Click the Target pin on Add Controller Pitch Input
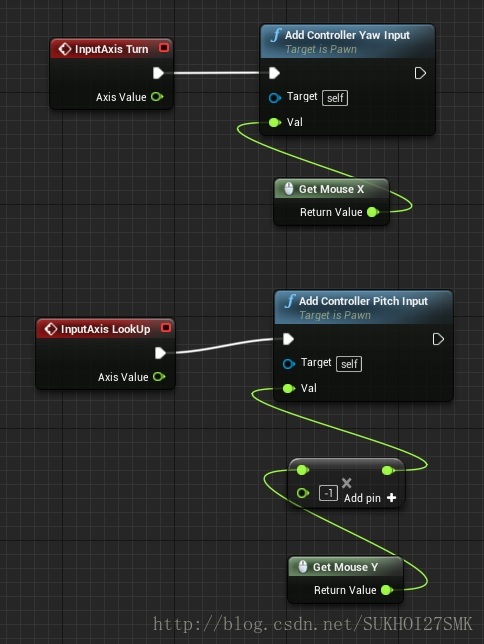The height and width of the screenshot is (644, 484). coord(289,364)
